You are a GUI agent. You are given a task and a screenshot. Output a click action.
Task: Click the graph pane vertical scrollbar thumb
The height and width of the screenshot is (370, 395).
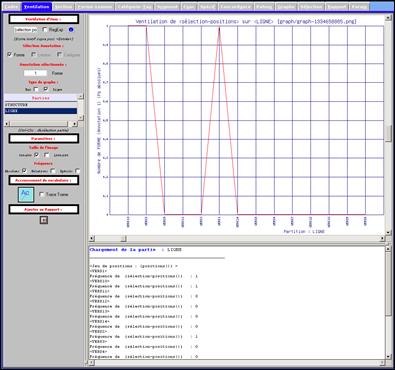click(388, 134)
